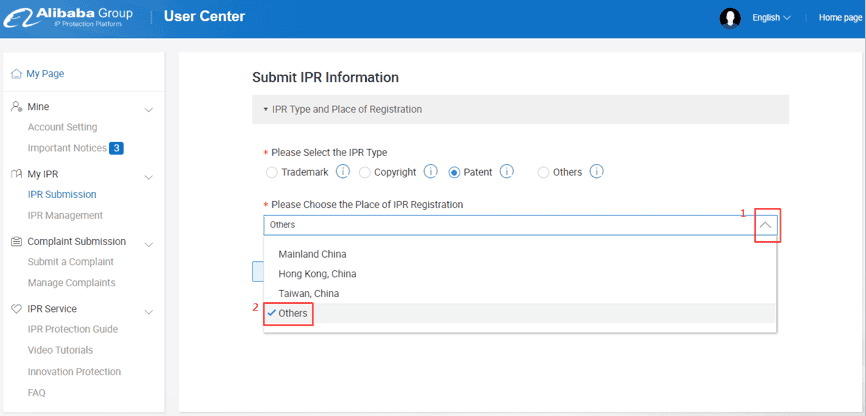
Task: Choose Mainland China from the list
Action: 312,254
